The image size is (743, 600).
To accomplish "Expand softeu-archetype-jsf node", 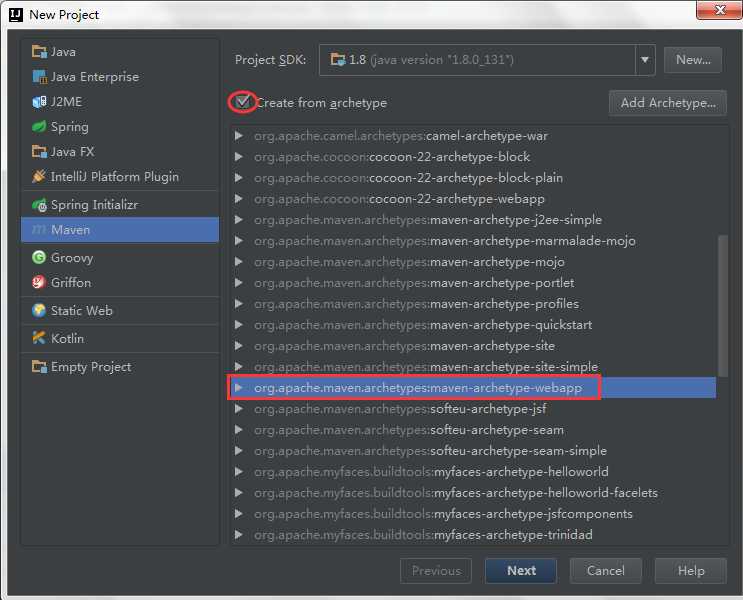I will coord(239,409).
